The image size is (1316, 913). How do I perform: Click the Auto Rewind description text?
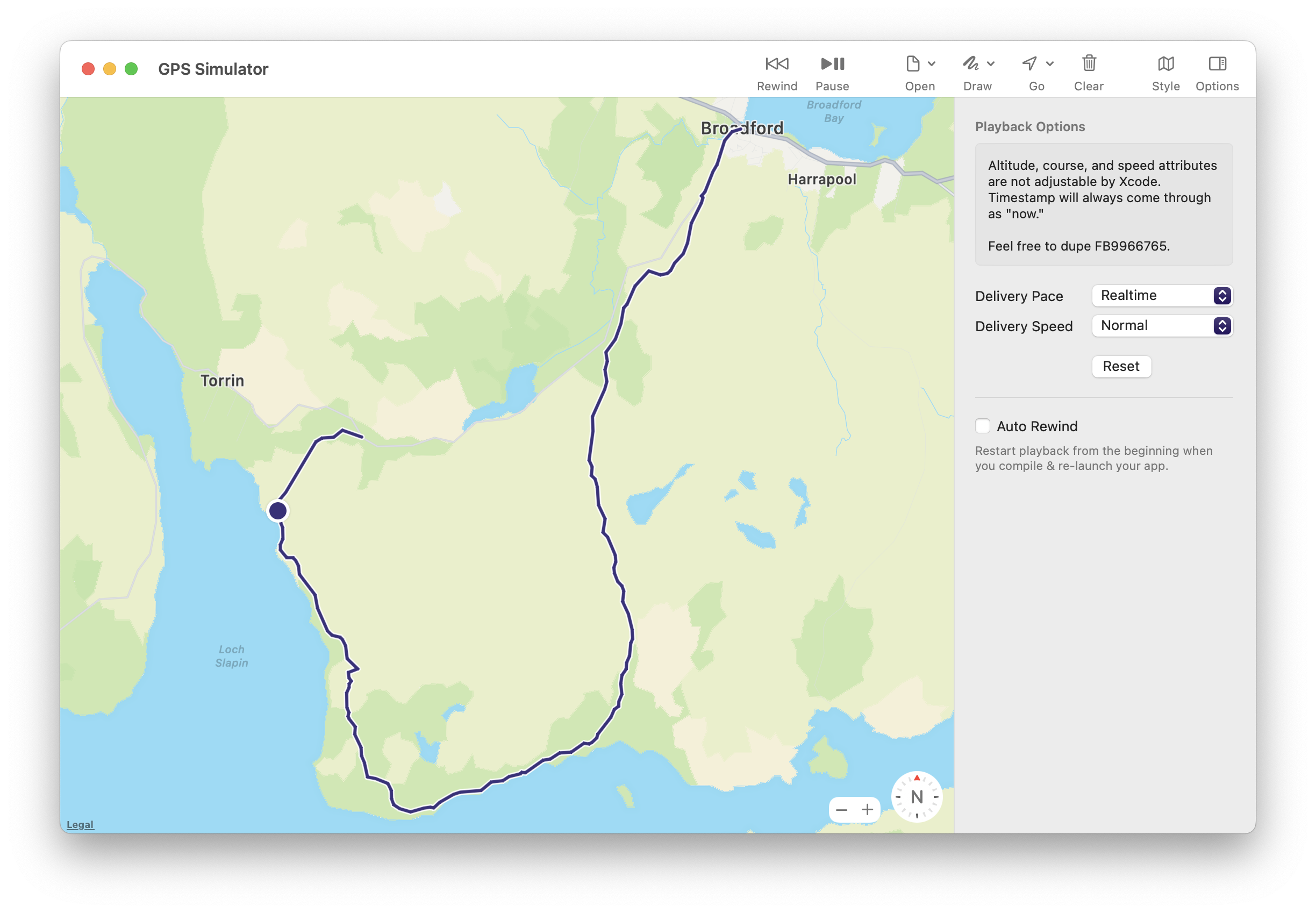click(x=1093, y=458)
